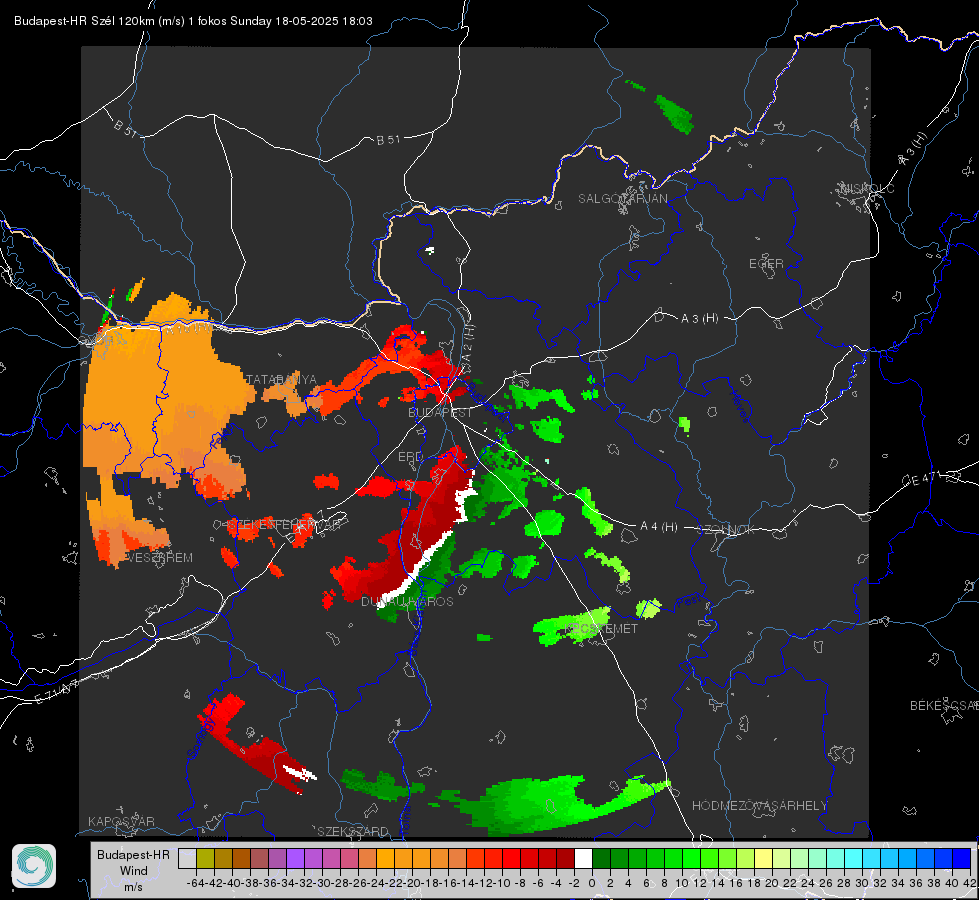Click the HODMEZOVASARHELY city label
The image size is (979, 900).
pos(759,806)
